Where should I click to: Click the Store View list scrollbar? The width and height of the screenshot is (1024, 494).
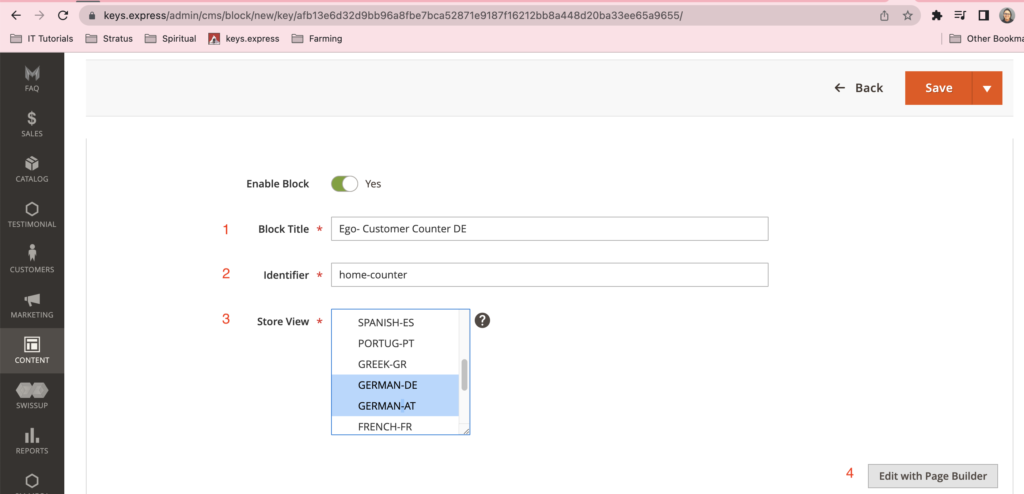(464, 375)
